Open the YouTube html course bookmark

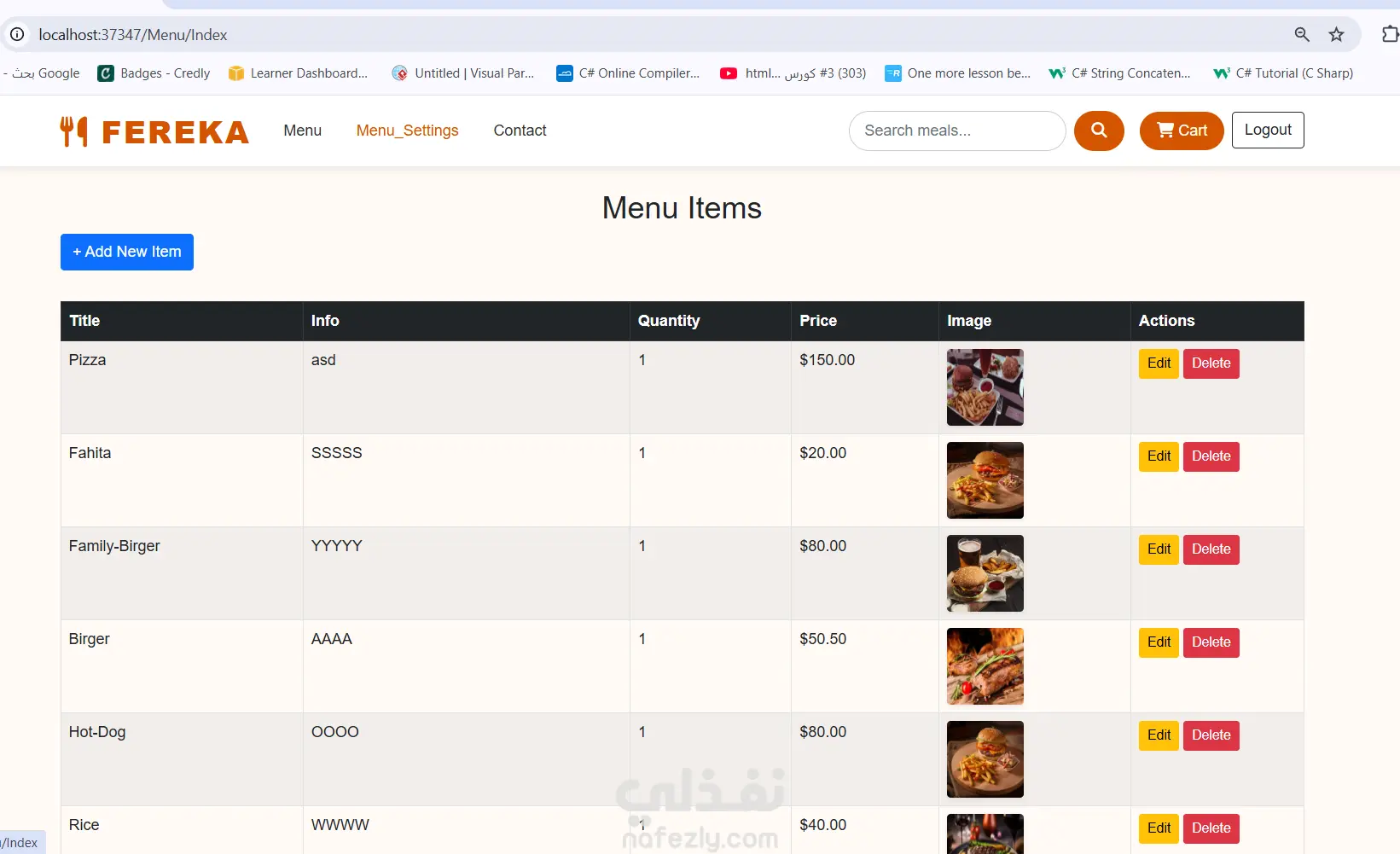(x=793, y=73)
